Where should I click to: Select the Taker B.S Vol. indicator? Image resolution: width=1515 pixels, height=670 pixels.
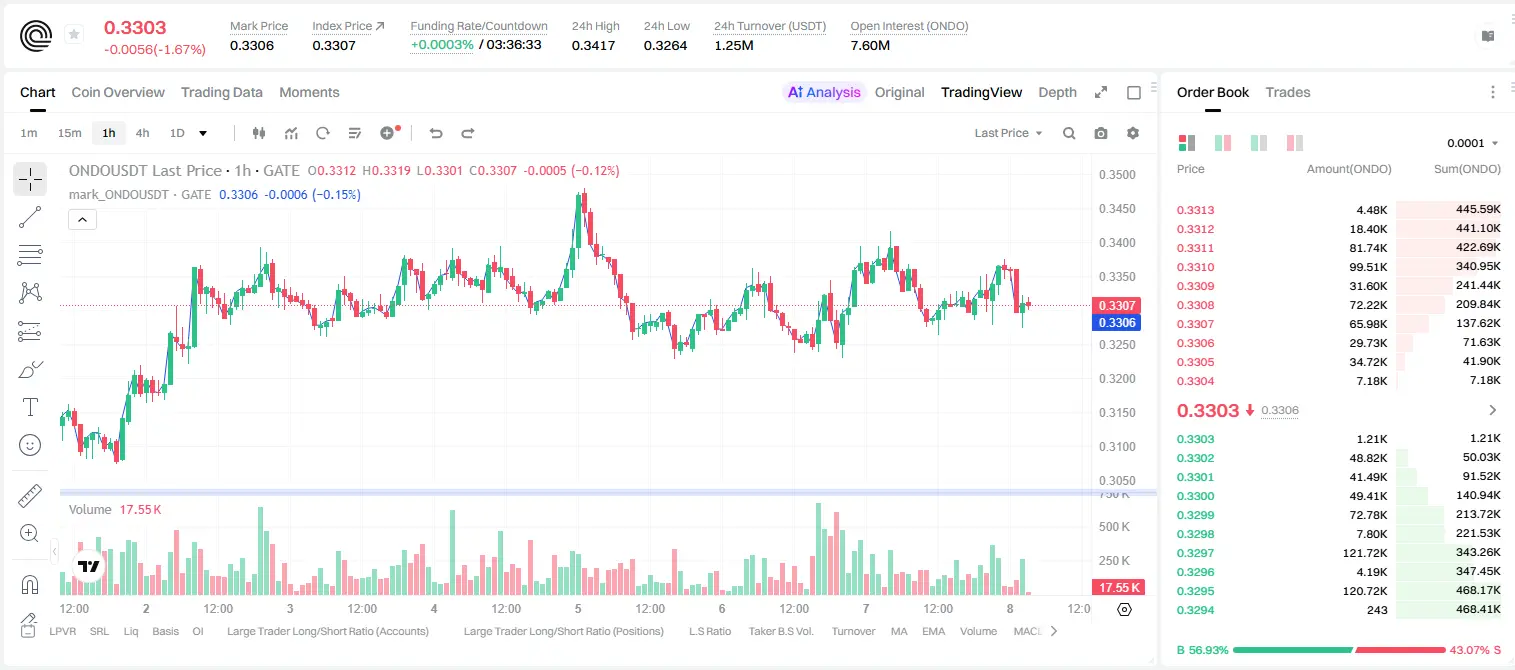(782, 631)
